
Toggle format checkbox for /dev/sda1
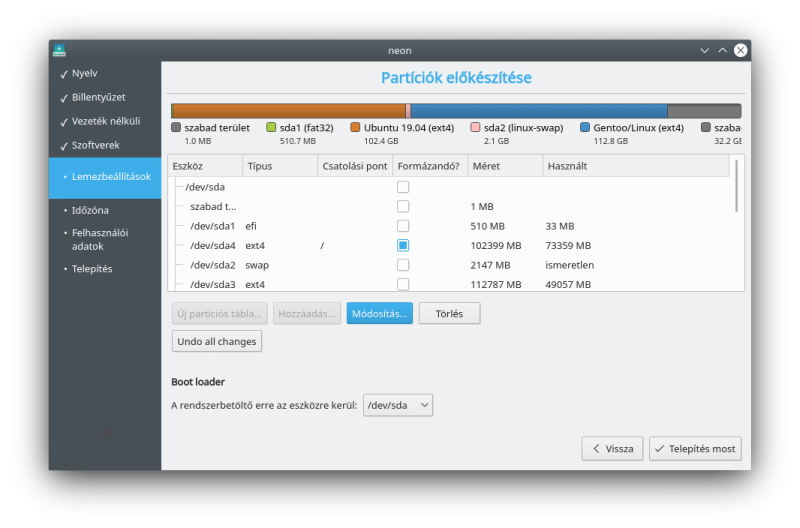403,226
